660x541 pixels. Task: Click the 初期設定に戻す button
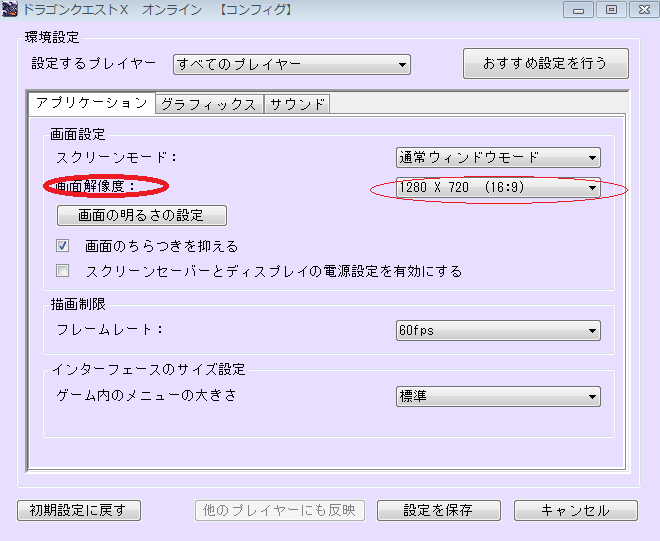click(79, 510)
